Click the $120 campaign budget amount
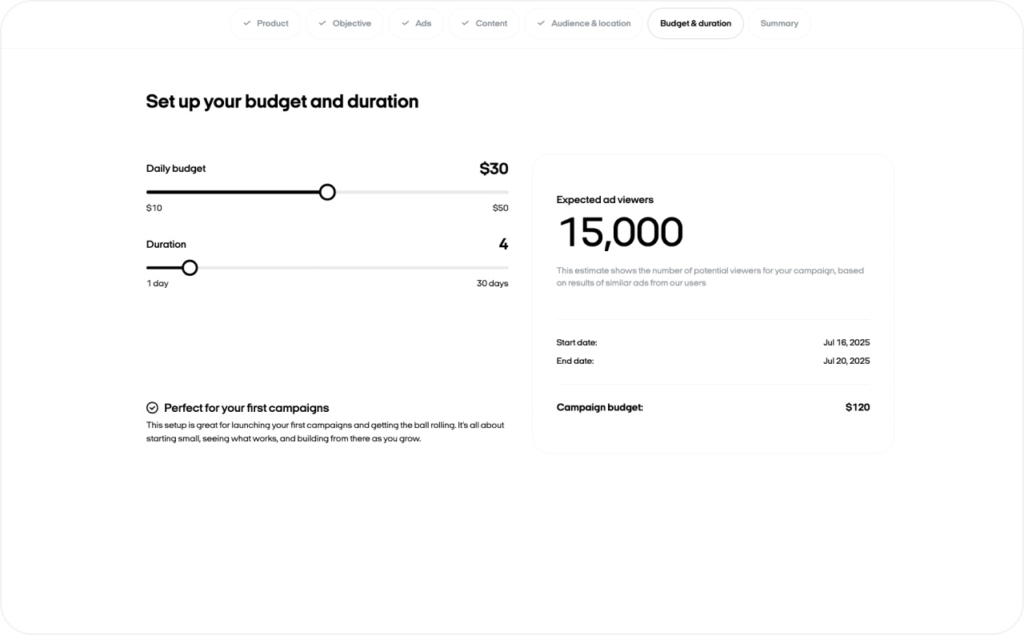The height and width of the screenshot is (635, 1024). point(857,408)
